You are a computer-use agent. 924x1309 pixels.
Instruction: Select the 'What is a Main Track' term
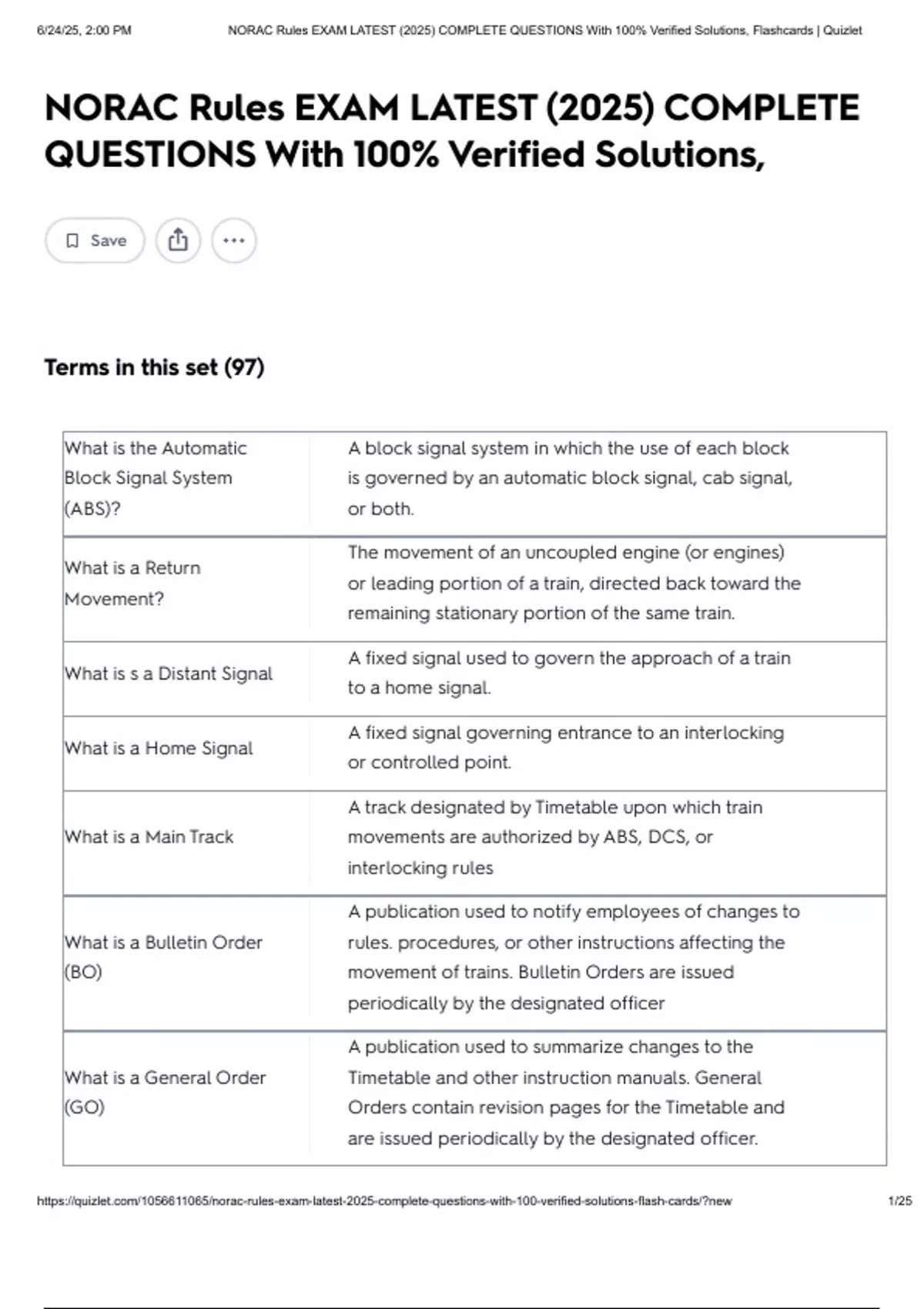149,837
